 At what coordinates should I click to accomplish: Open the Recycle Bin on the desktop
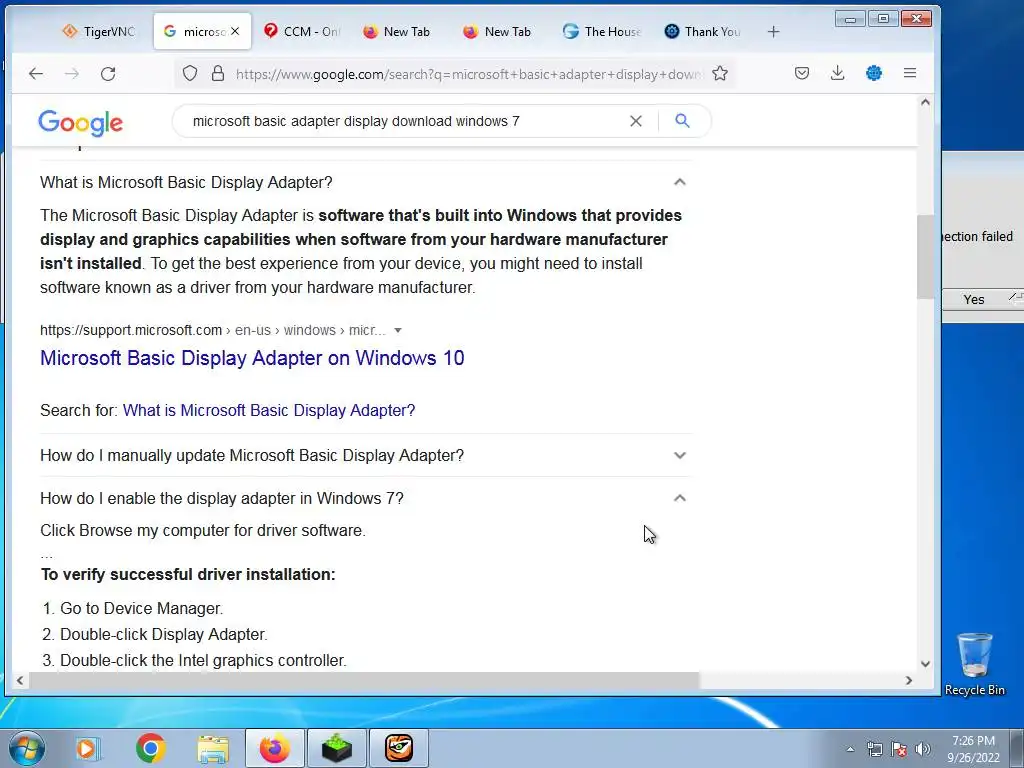click(974, 664)
